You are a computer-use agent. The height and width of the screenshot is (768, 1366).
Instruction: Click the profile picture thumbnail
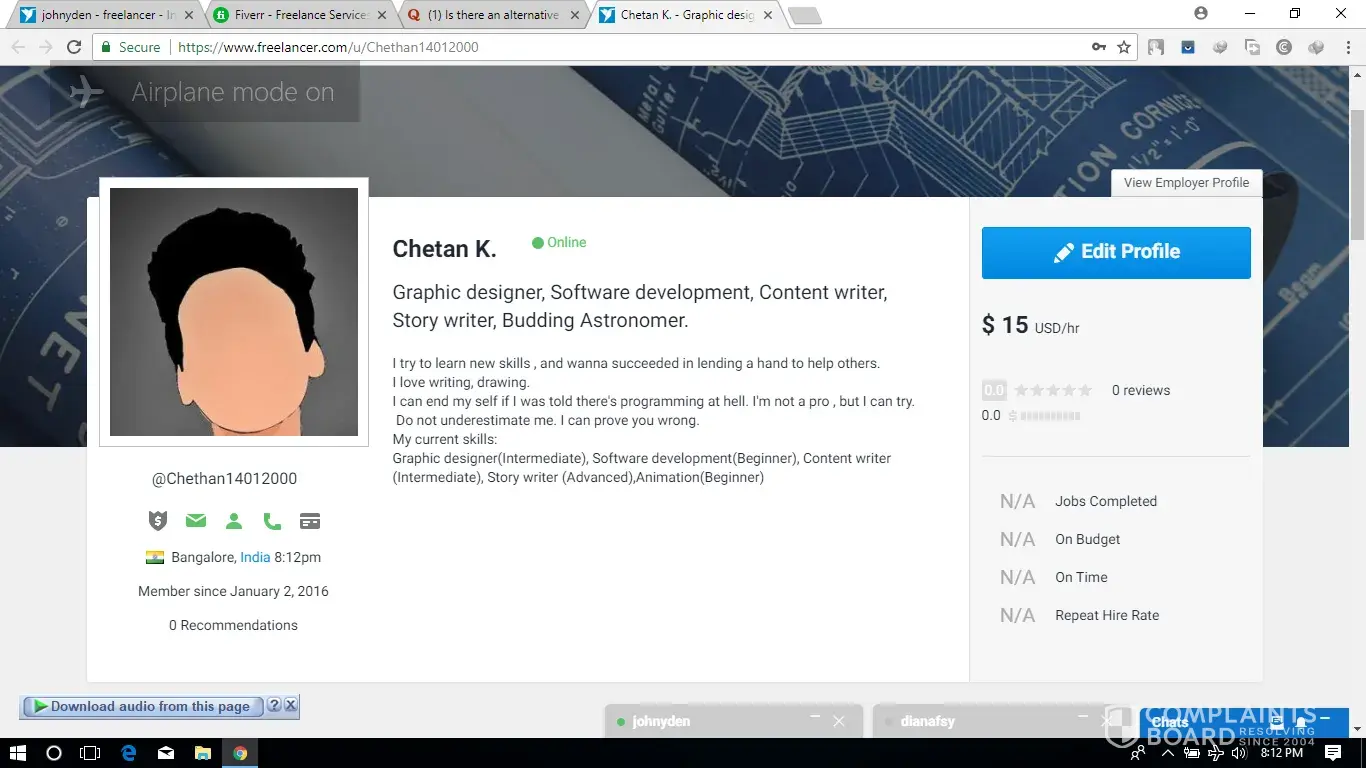pos(234,312)
